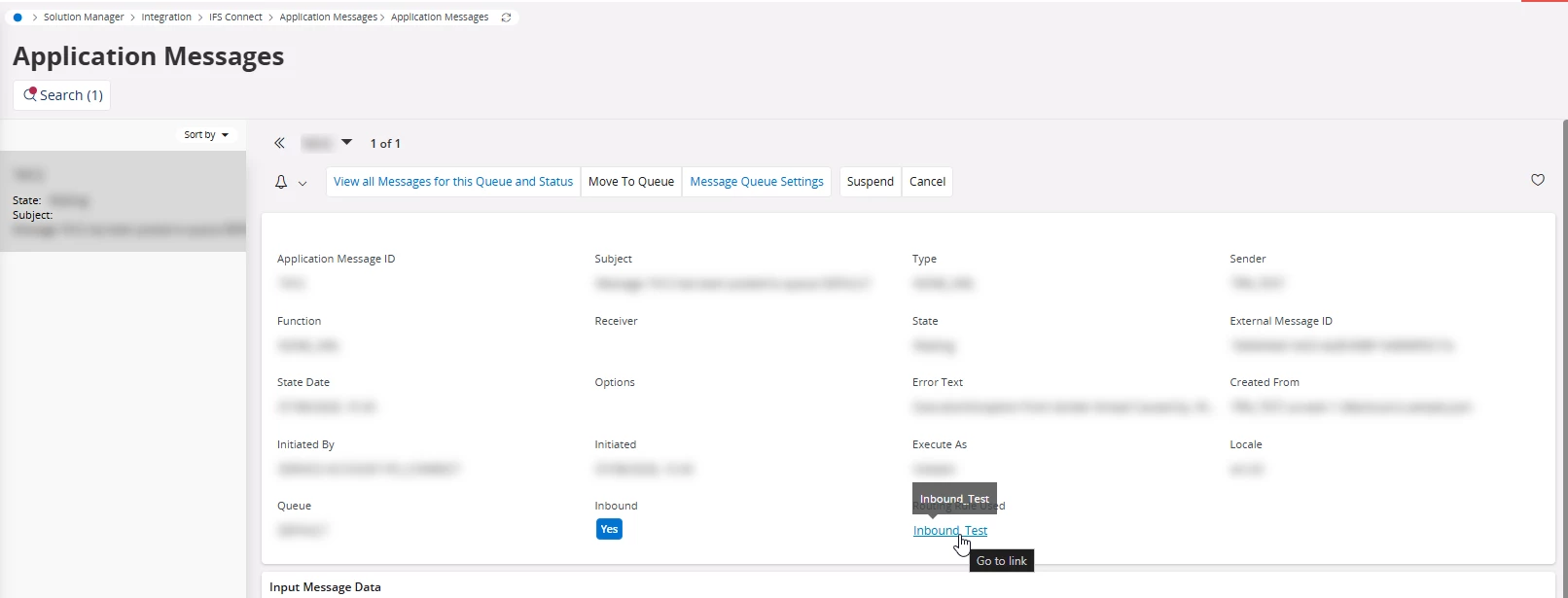Click the Move To Queue button

click(631, 182)
